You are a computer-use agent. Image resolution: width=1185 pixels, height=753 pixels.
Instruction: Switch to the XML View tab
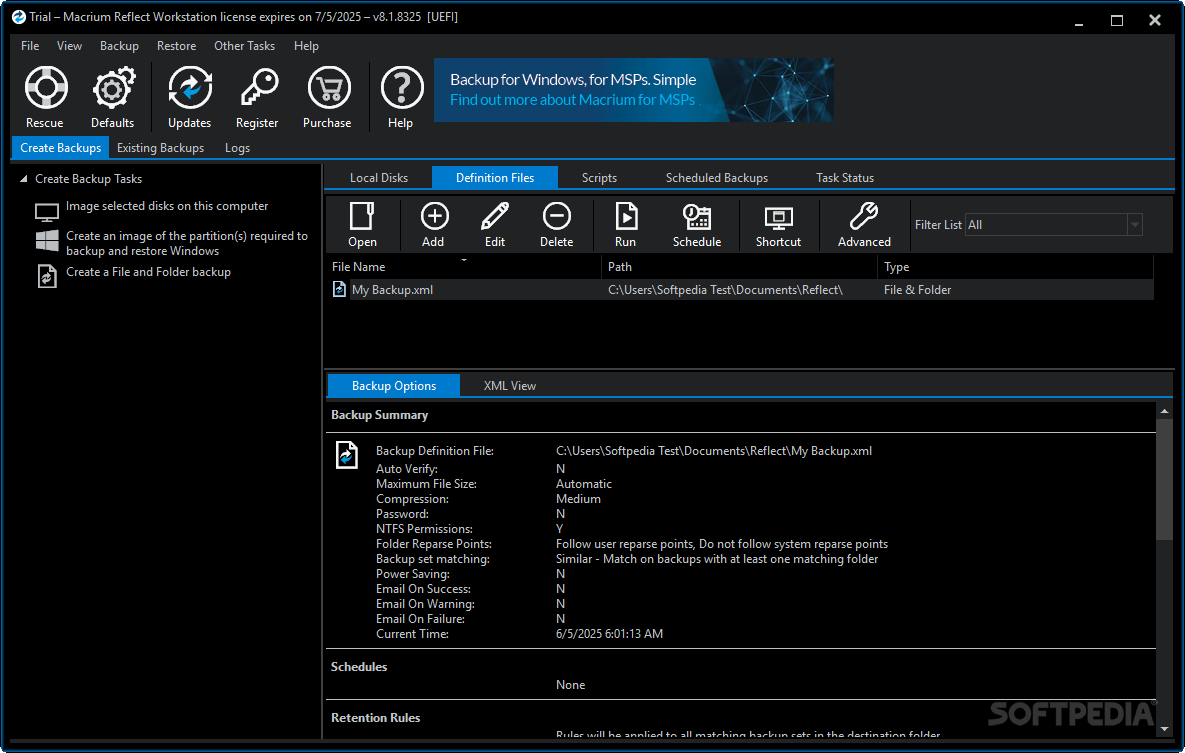pyautogui.click(x=509, y=386)
